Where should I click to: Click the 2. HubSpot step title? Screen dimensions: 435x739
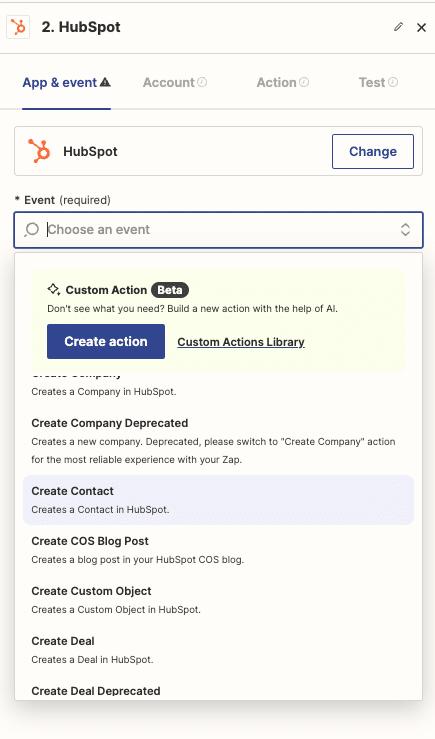click(x=81, y=27)
